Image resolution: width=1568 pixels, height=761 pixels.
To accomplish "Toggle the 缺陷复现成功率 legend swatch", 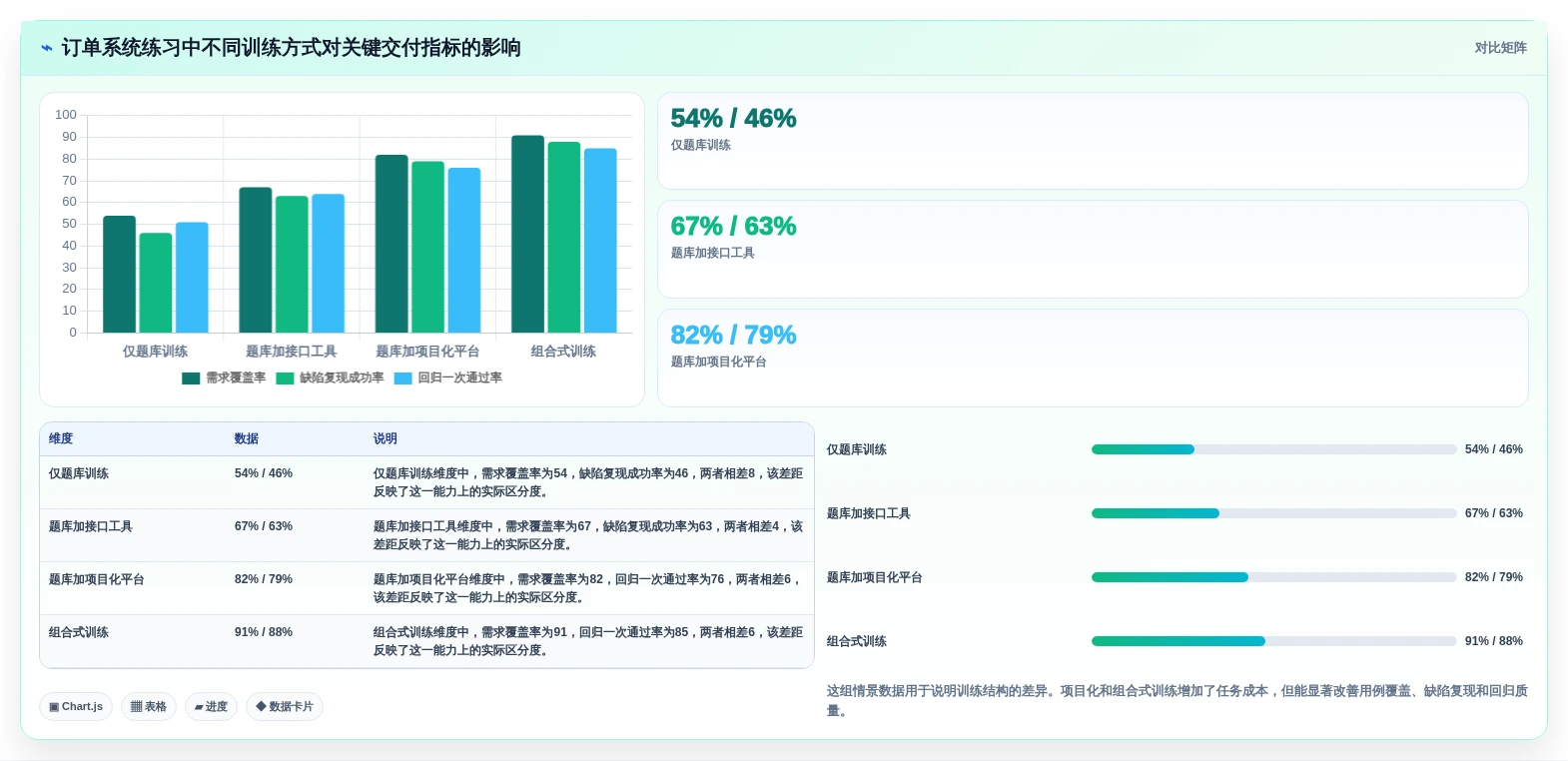I will [x=285, y=379].
